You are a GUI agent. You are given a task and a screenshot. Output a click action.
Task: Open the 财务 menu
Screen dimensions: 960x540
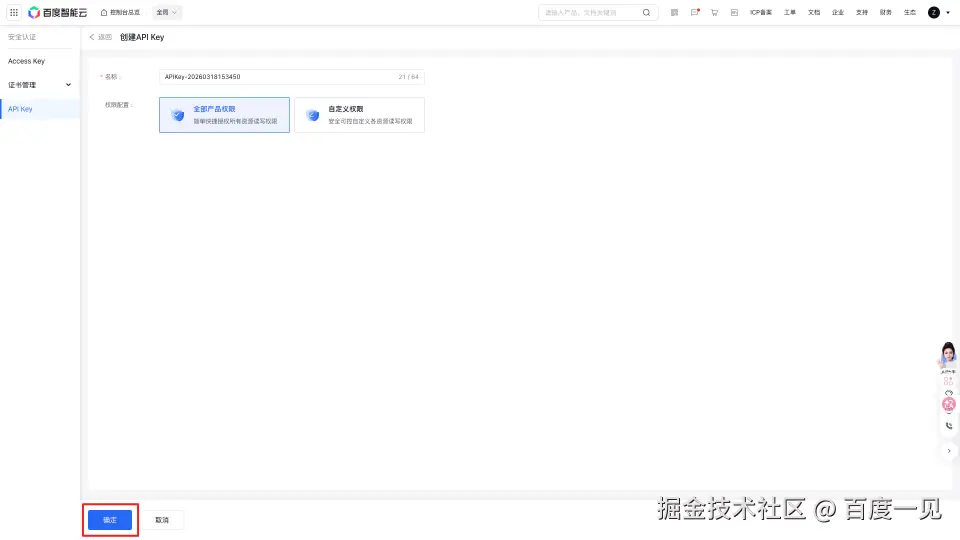[885, 12]
